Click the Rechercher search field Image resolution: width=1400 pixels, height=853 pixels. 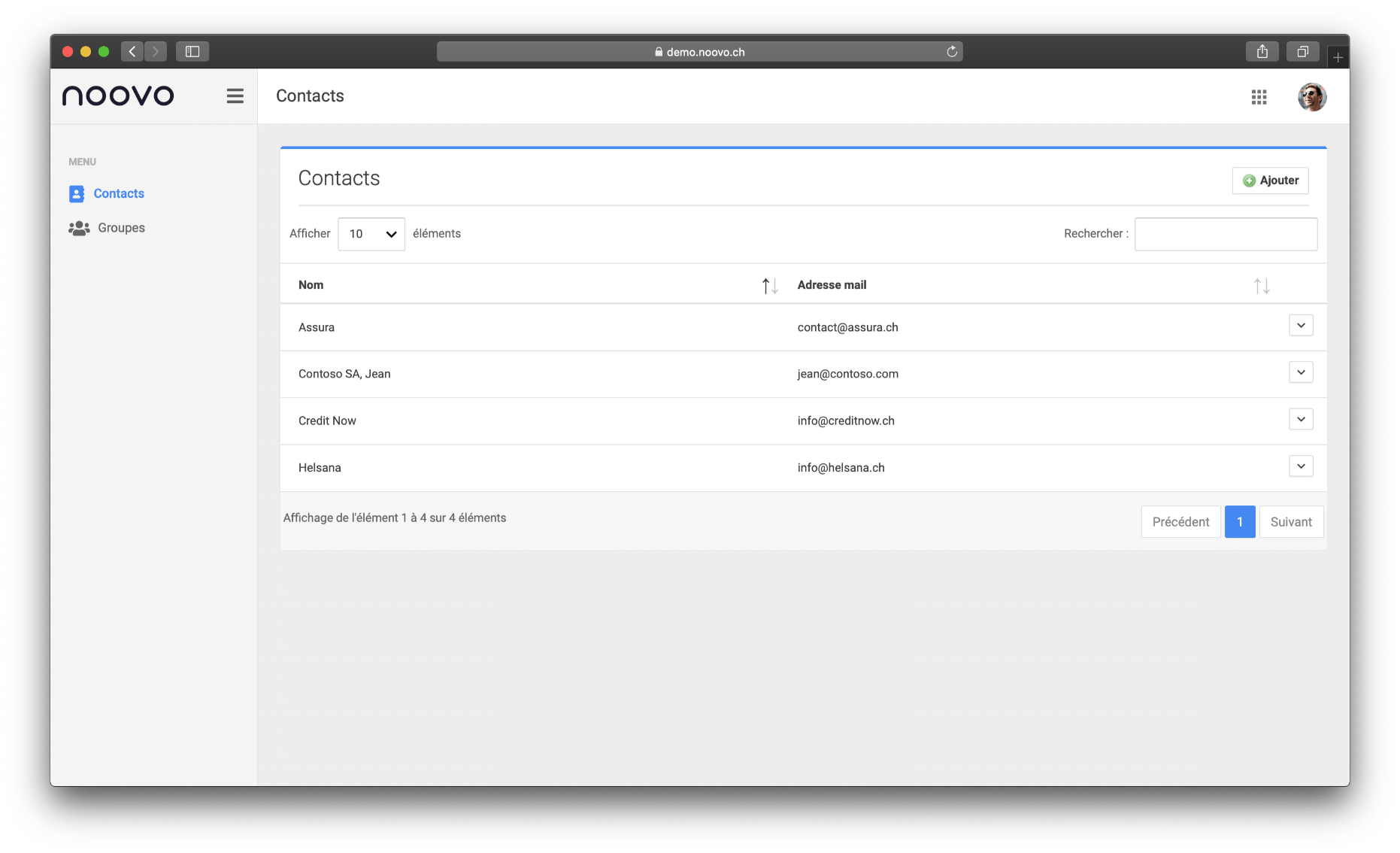tap(1226, 234)
